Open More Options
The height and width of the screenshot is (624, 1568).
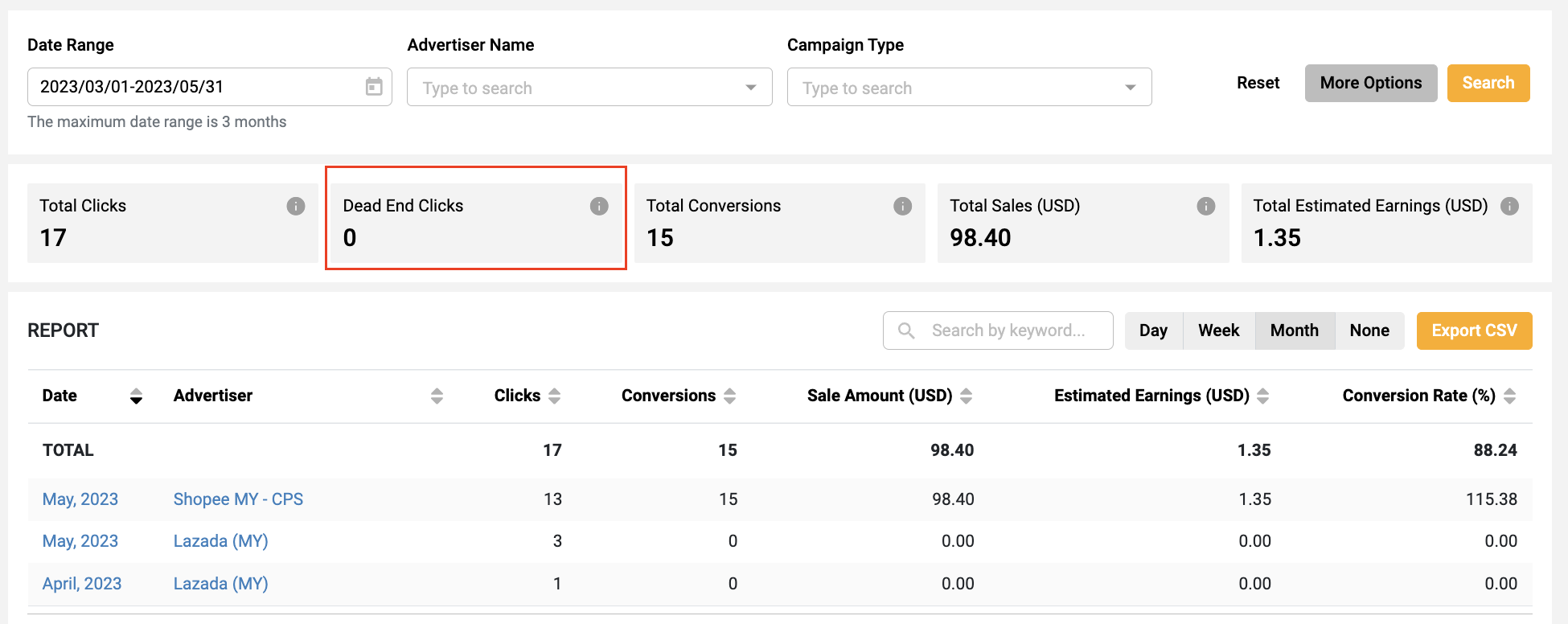(x=1371, y=83)
